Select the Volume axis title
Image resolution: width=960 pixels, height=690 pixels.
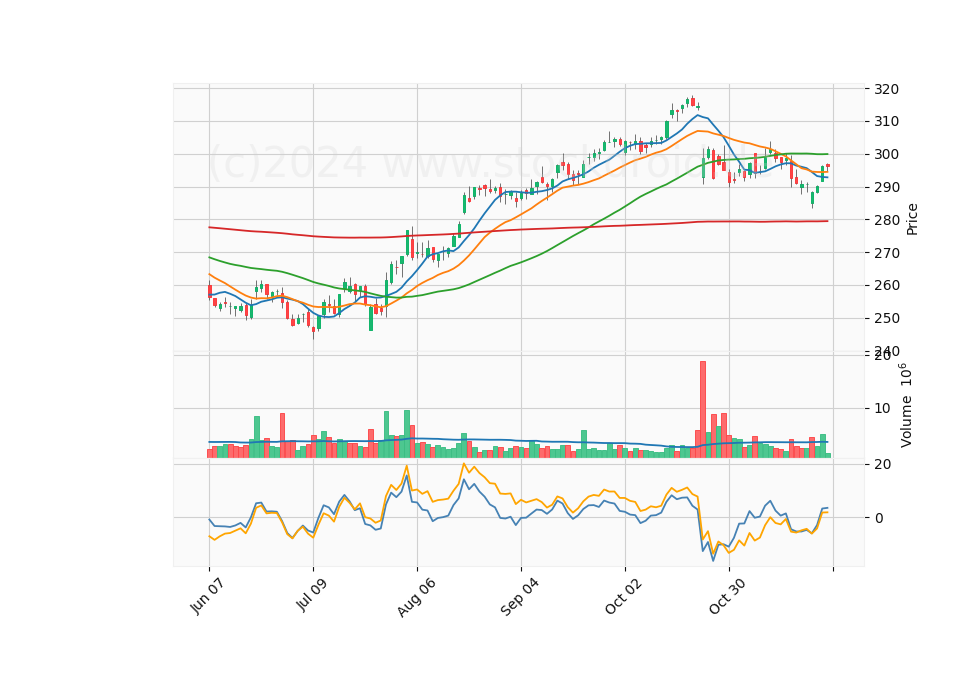pyautogui.click(x=906, y=406)
